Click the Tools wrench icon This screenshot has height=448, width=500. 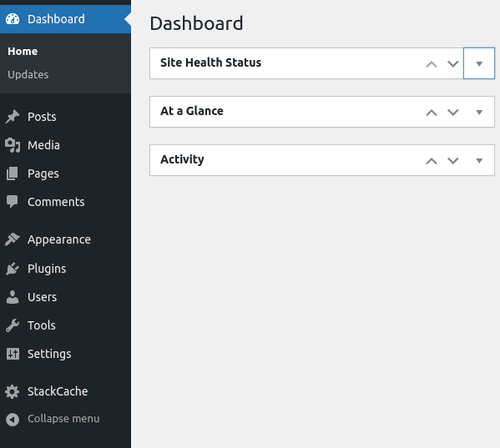[x=13, y=325]
